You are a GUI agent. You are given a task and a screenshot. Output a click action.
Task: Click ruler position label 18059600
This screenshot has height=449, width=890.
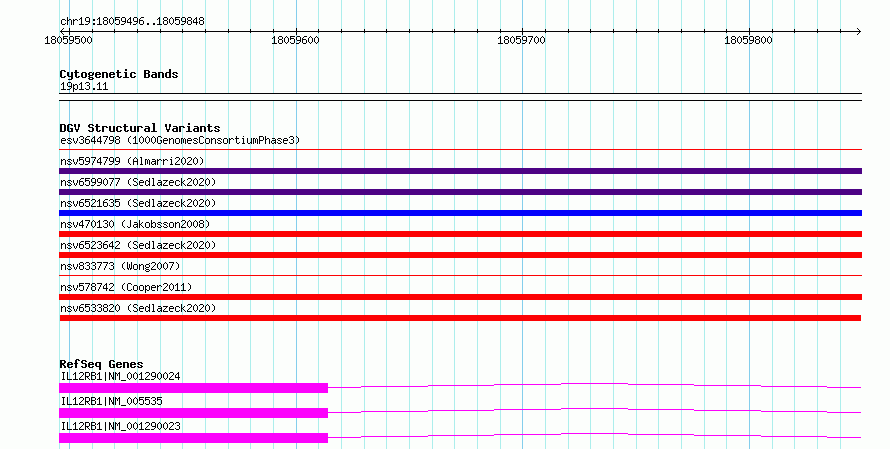pyautogui.click(x=295, y=40)
